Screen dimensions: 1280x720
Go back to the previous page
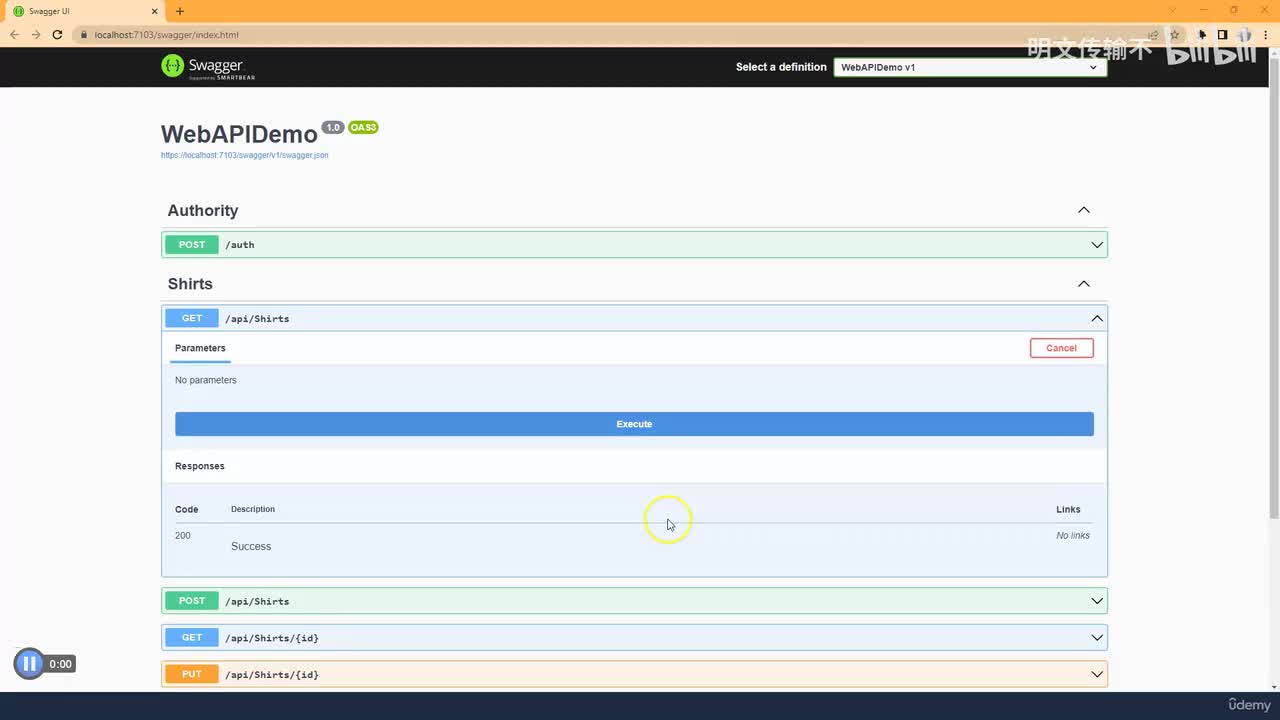[14, 35]
